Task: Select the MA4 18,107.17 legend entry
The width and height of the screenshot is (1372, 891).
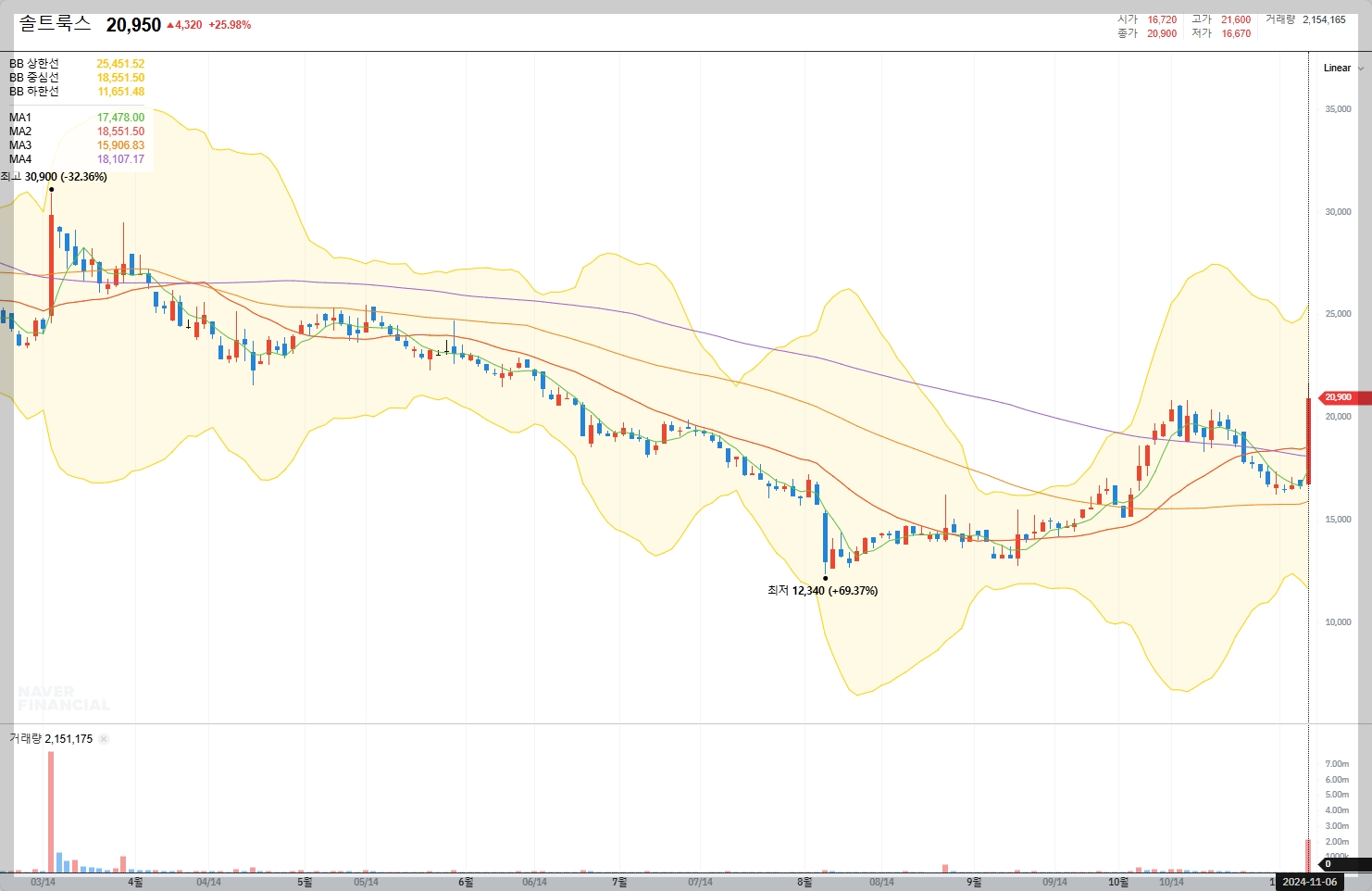Action: coord(77,159)
